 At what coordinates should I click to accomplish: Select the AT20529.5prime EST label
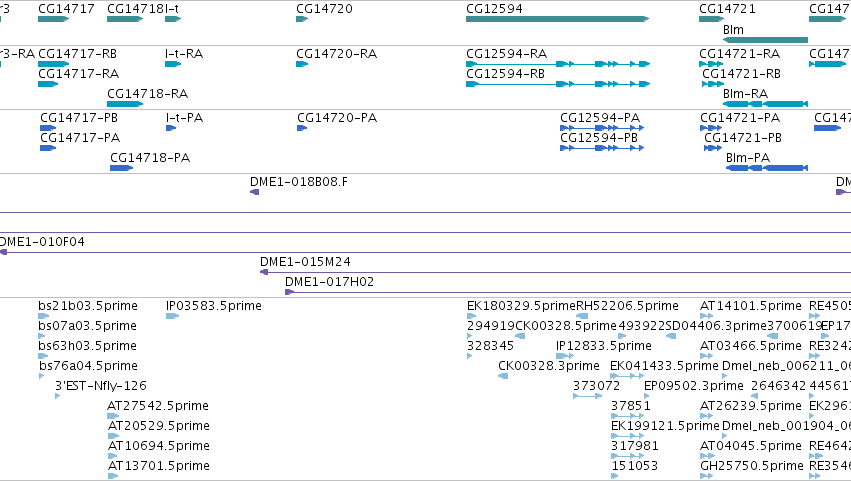point(159,426)
